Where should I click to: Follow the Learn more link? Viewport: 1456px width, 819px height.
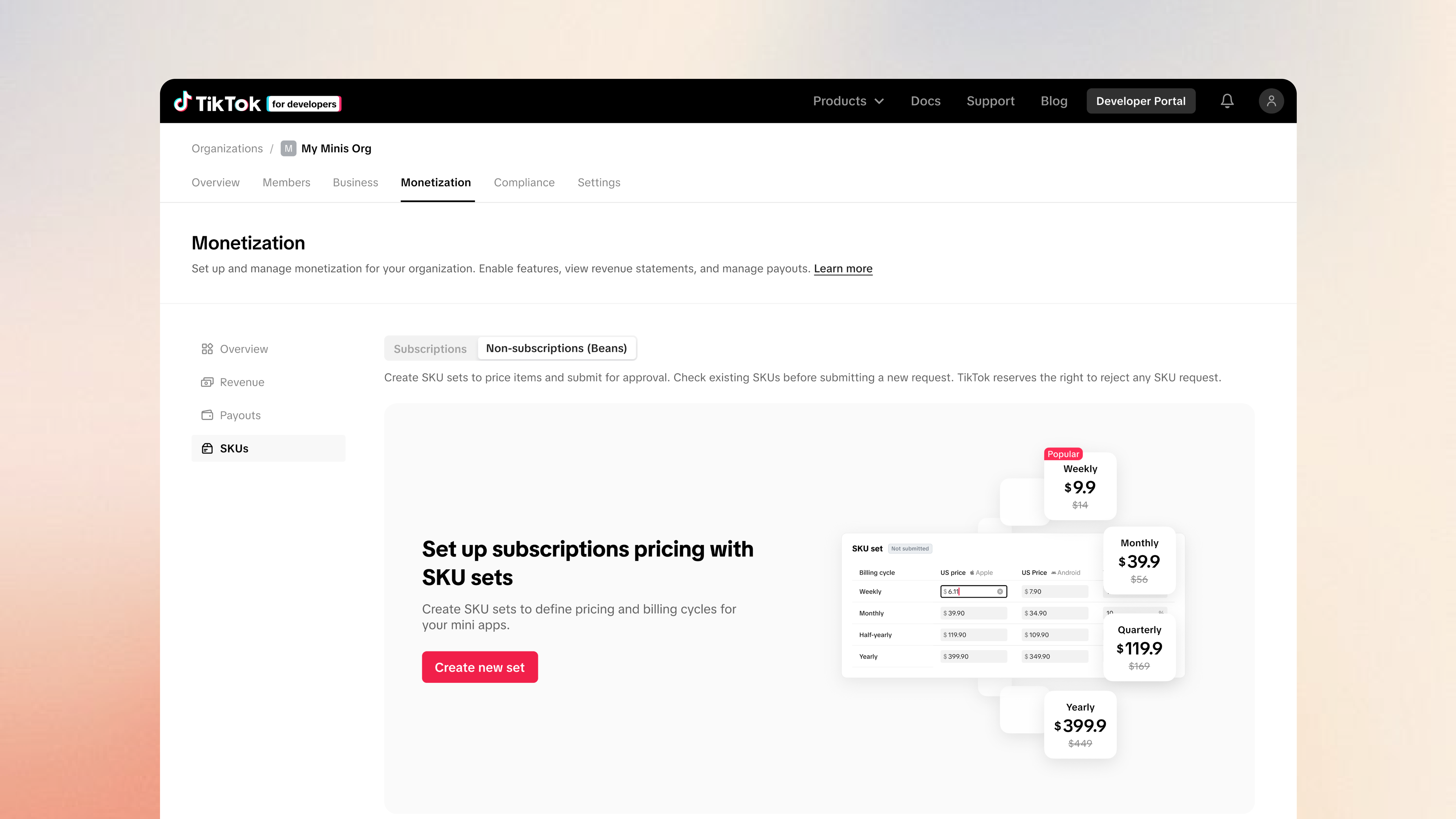click(843, 268)
